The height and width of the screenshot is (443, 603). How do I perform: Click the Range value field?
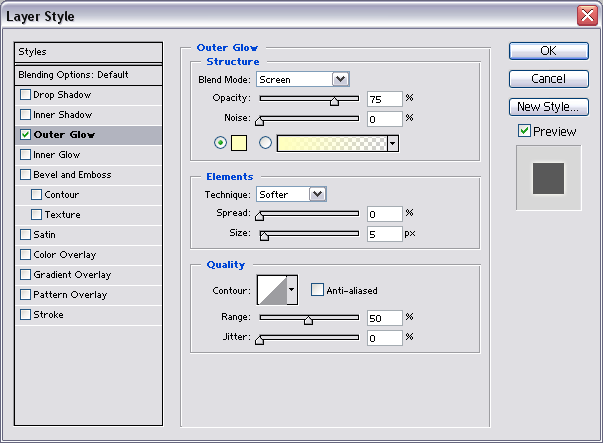(x=385, y=318)
